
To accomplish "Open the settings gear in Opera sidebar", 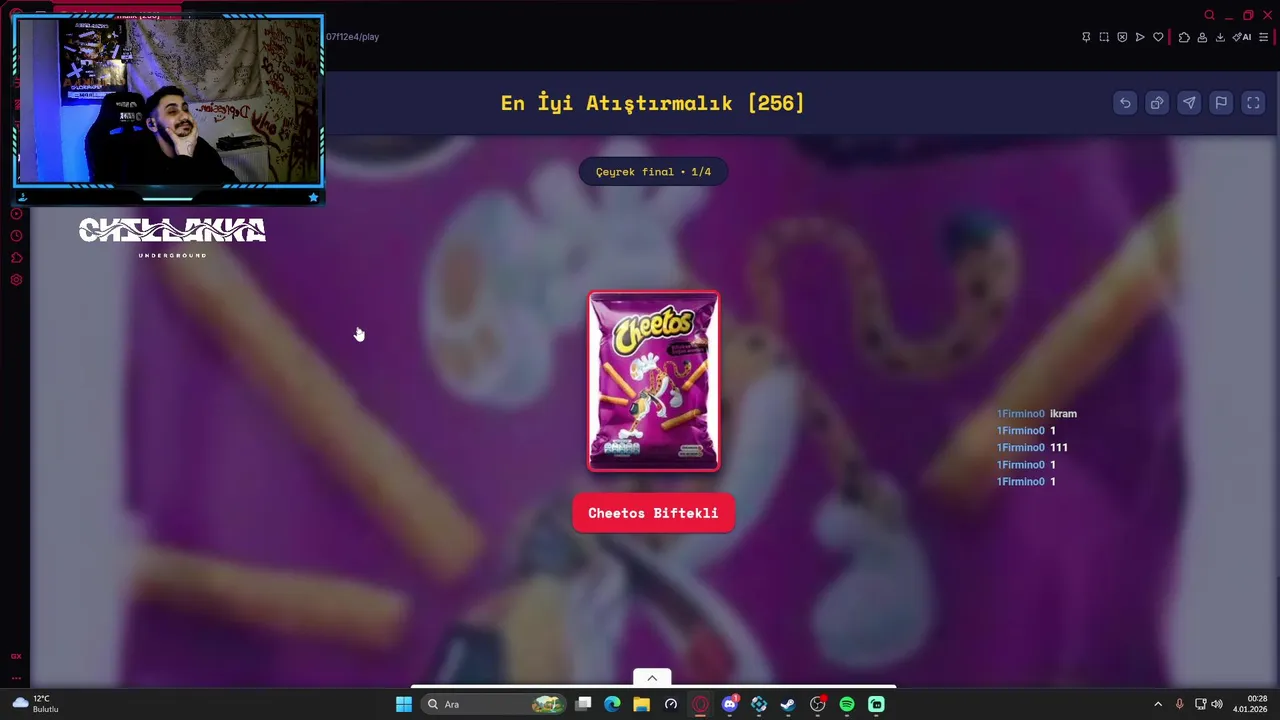I will 16,280.
